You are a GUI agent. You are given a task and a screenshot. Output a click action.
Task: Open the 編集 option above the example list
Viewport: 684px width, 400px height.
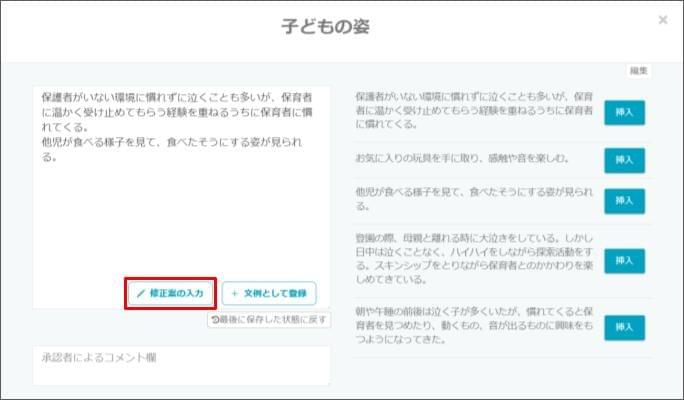coord(639,71)
